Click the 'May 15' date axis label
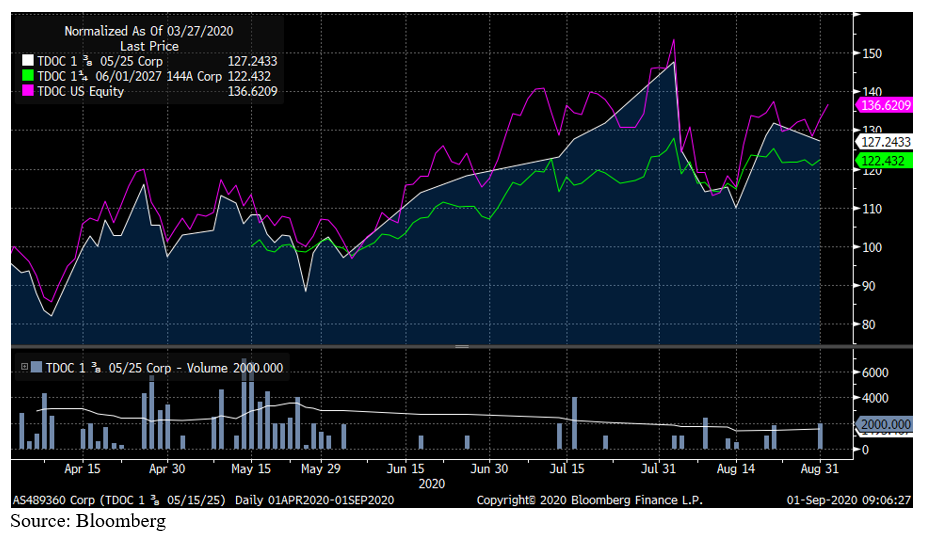 point(251,469)
